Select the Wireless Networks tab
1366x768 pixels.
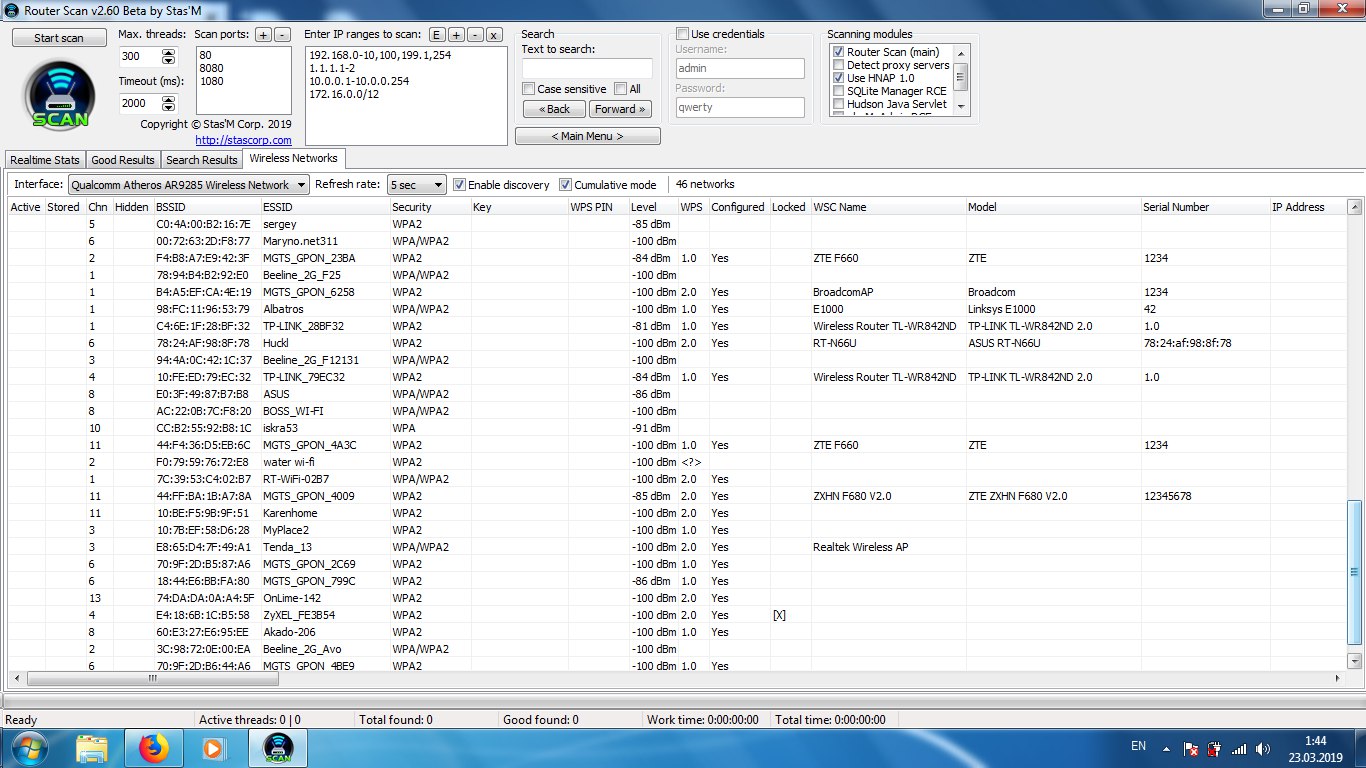point(294,158)
